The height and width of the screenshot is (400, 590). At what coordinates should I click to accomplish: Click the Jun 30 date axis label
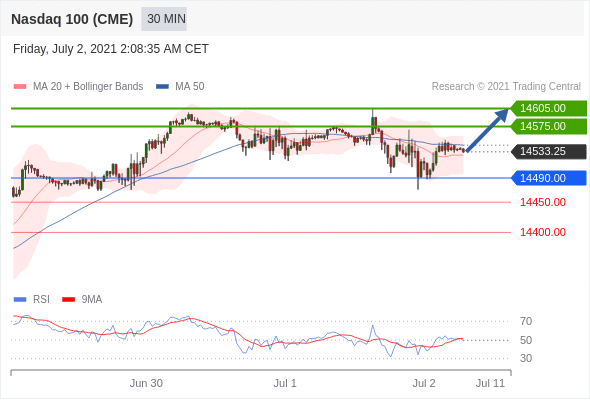pos(146,383)
